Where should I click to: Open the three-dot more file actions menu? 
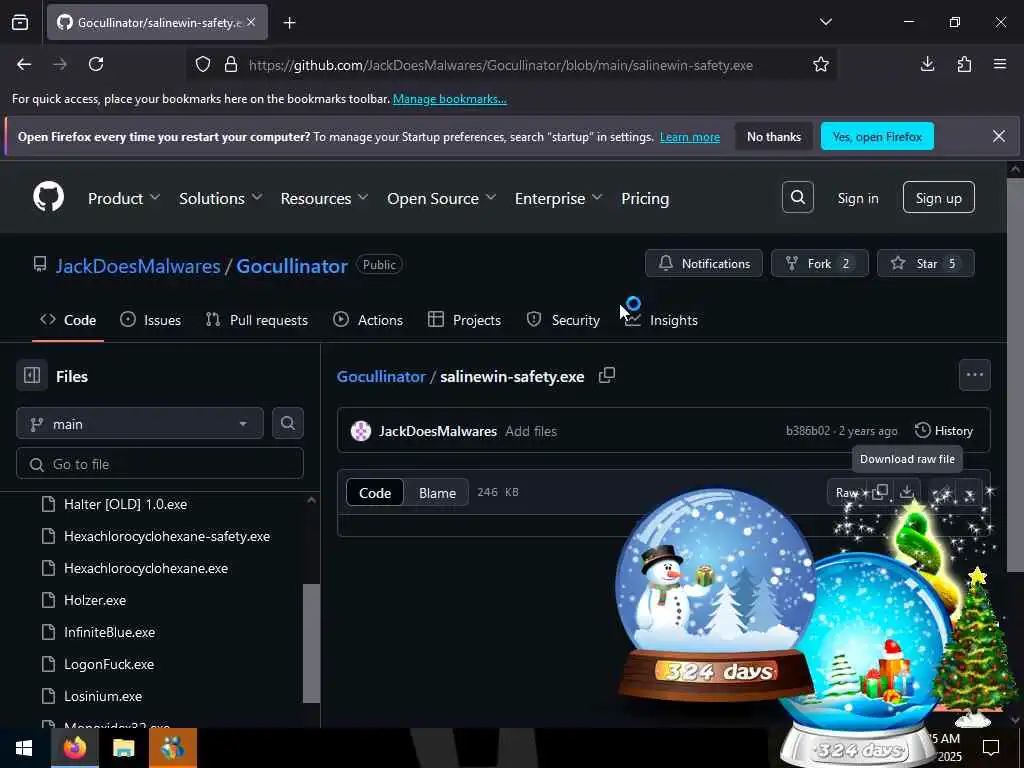pos(974,375)
